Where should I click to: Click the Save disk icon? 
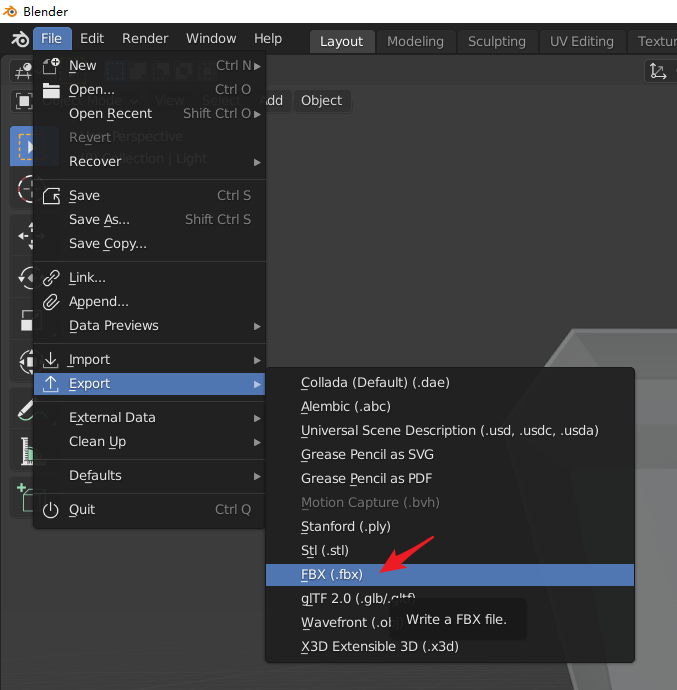click(x=51, y=196)
